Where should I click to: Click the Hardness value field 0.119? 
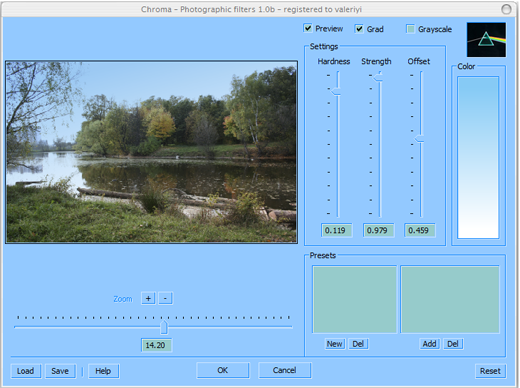[x=336, y=230]
